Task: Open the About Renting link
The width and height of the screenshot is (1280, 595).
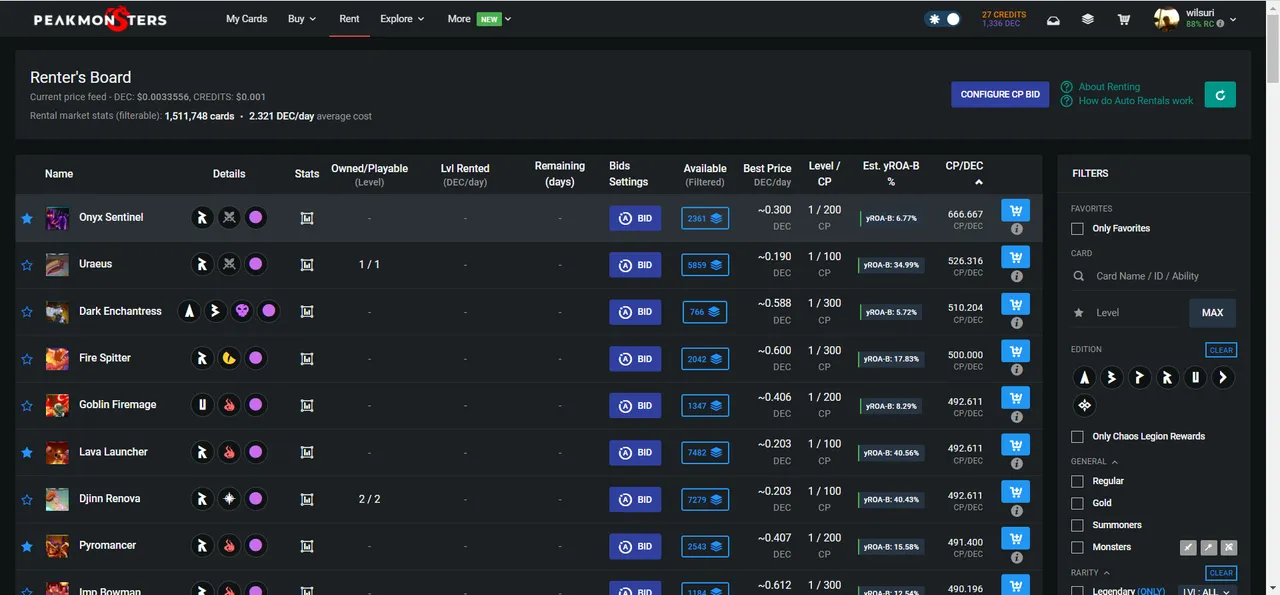Action: [x=1108, y=87]
